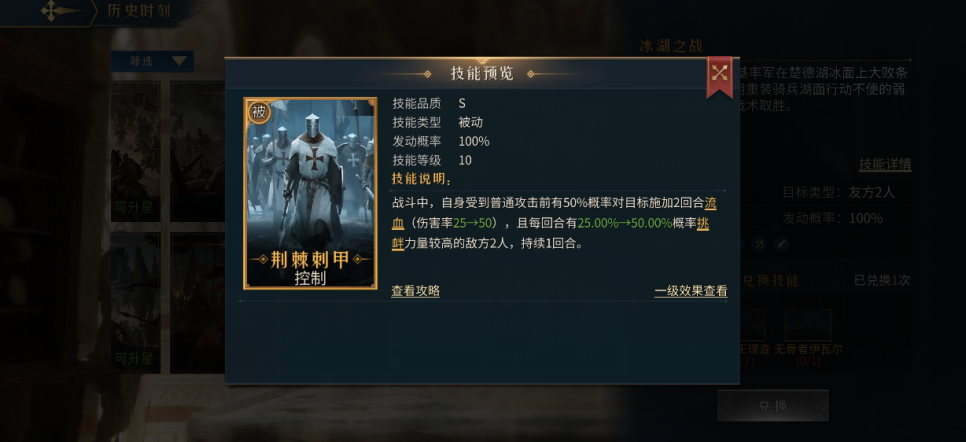Expand filter using the 筛选 arrow triangle
This screenshot has width=966, height=442.
pyautogui.click(x=179, y=61)
